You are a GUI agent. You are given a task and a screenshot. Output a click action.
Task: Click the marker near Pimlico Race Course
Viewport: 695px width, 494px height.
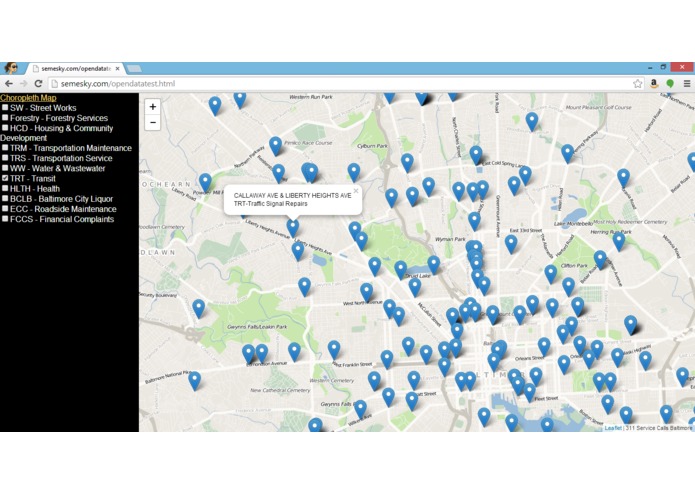click(x=275, y=146)
